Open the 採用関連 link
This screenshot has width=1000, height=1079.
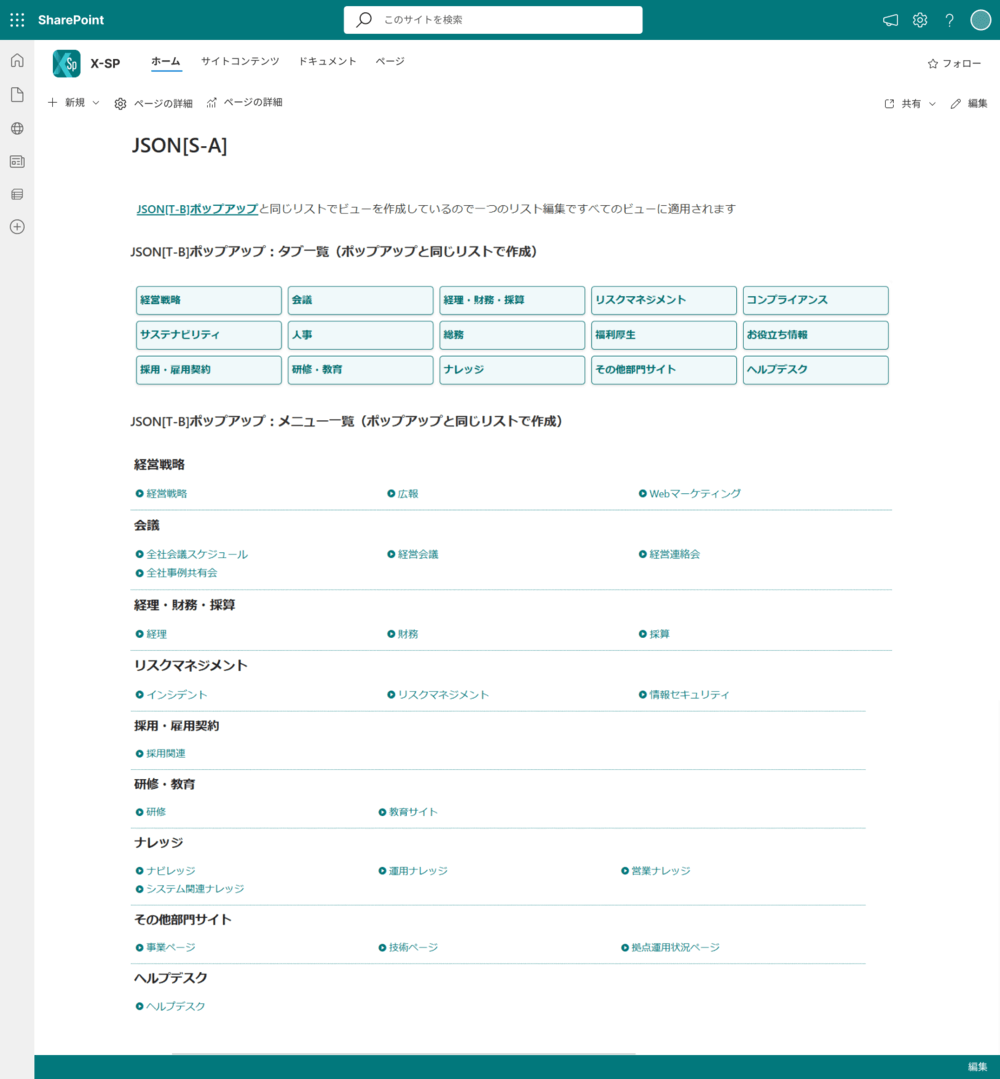pos(166,754)
